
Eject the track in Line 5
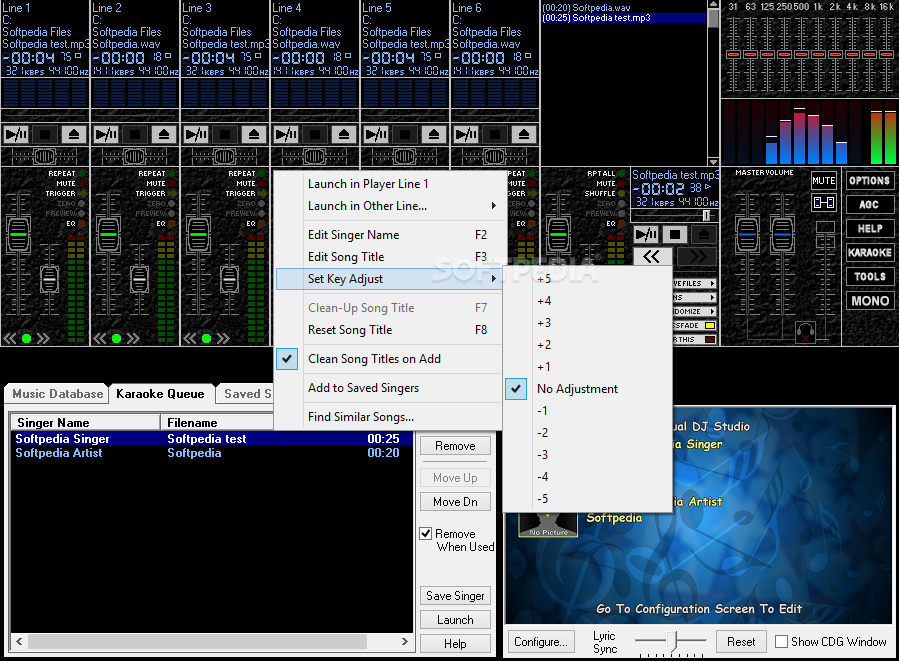(x=433, y=135)
